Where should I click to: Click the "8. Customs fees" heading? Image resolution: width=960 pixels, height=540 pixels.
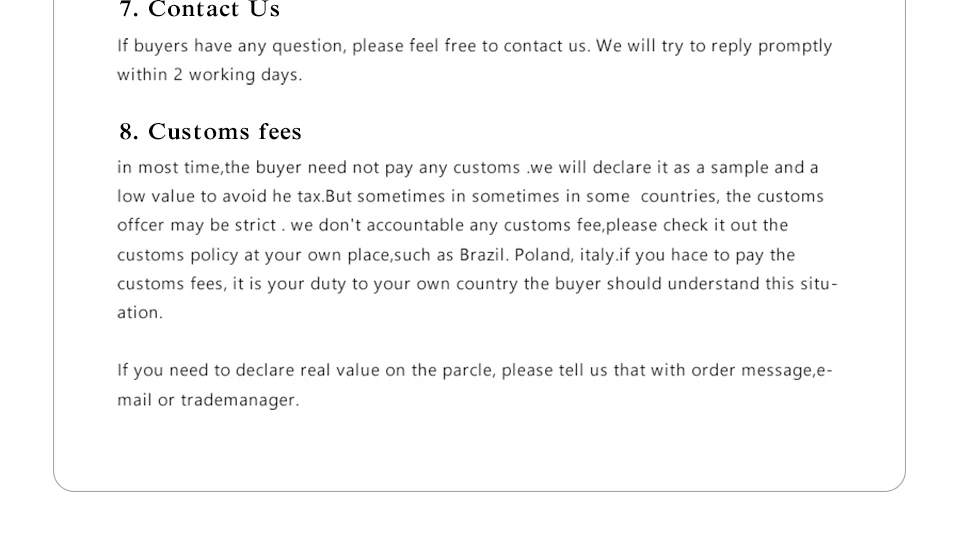pyautogui.click(x=210, y=132)
